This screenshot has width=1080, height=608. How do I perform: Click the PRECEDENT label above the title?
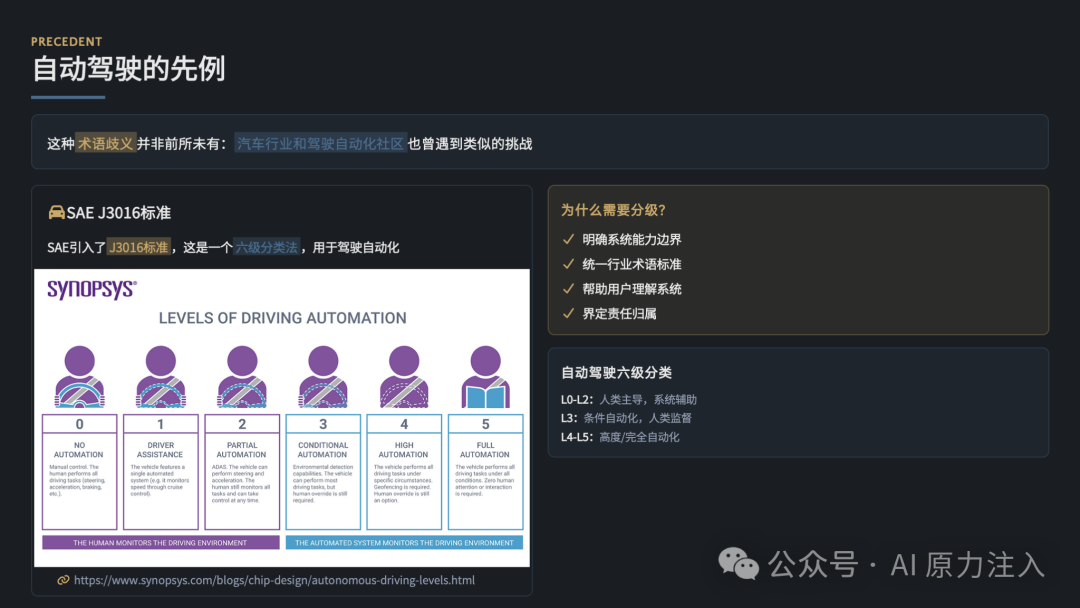67,41
